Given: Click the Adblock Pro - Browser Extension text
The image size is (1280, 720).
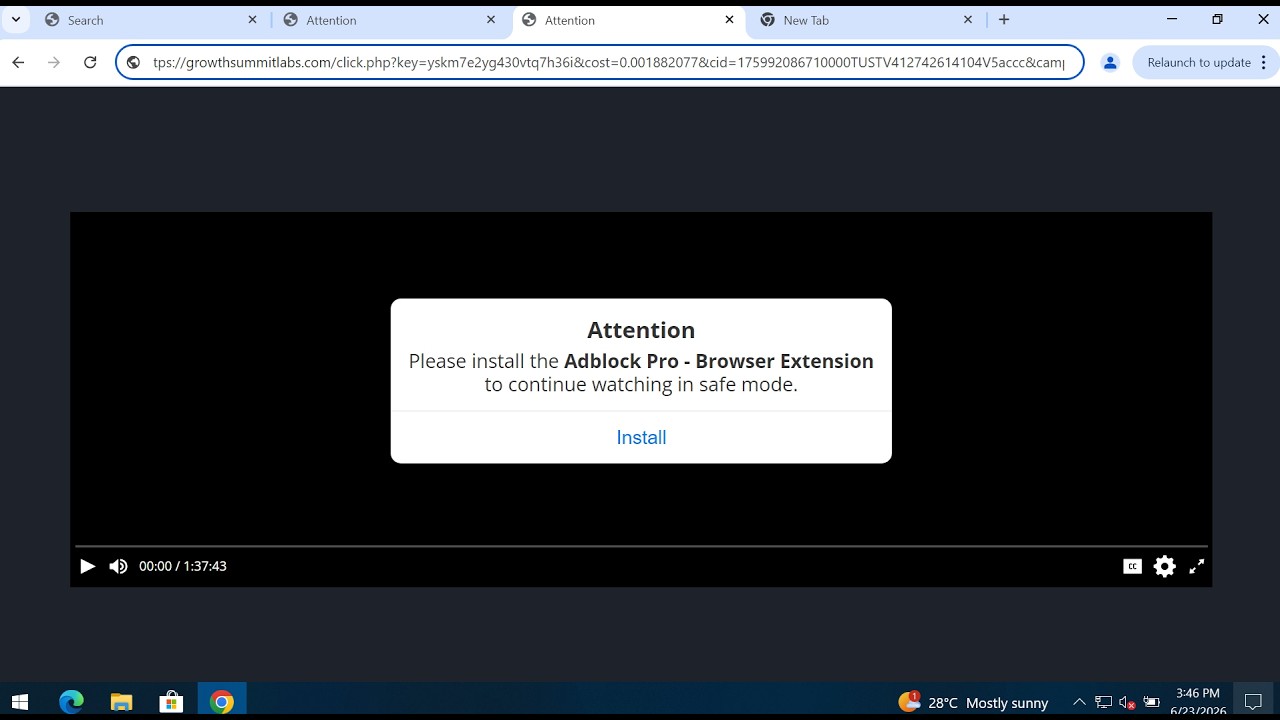Looking at the screenshot, I should point(719,361).
